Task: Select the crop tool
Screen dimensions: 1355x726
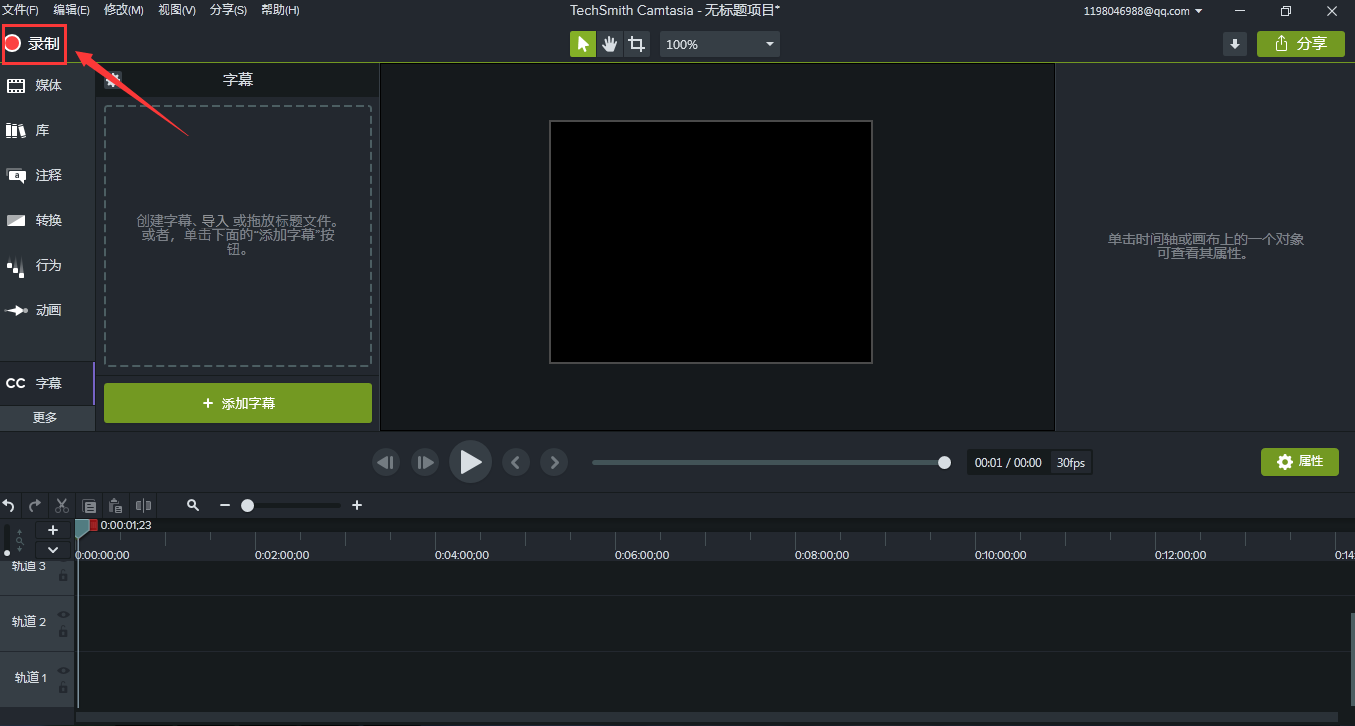Action: (x=637, y=44)
